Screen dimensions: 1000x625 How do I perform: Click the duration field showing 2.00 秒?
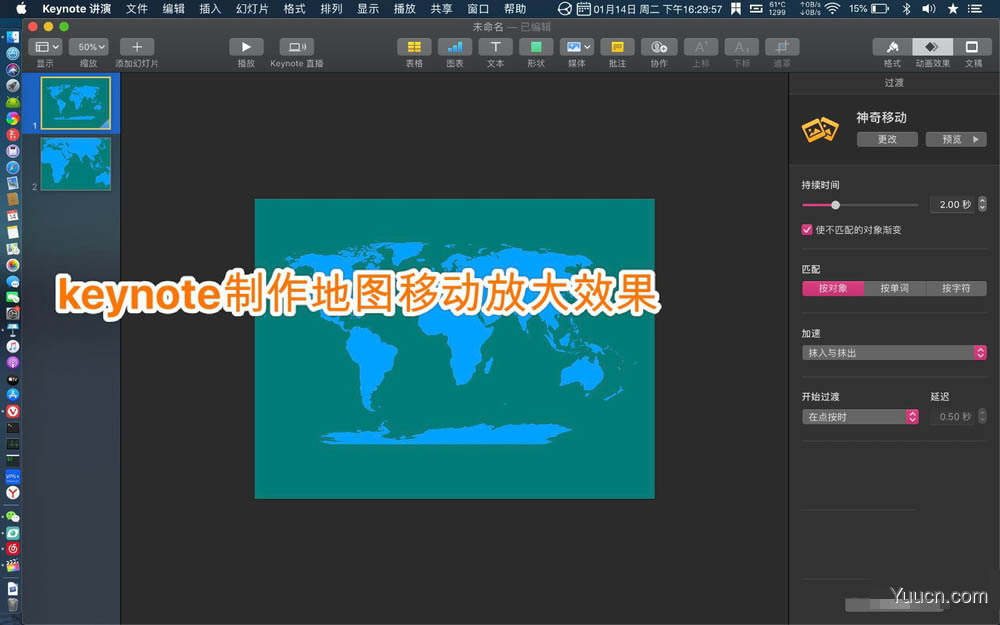tap(952, 204)
